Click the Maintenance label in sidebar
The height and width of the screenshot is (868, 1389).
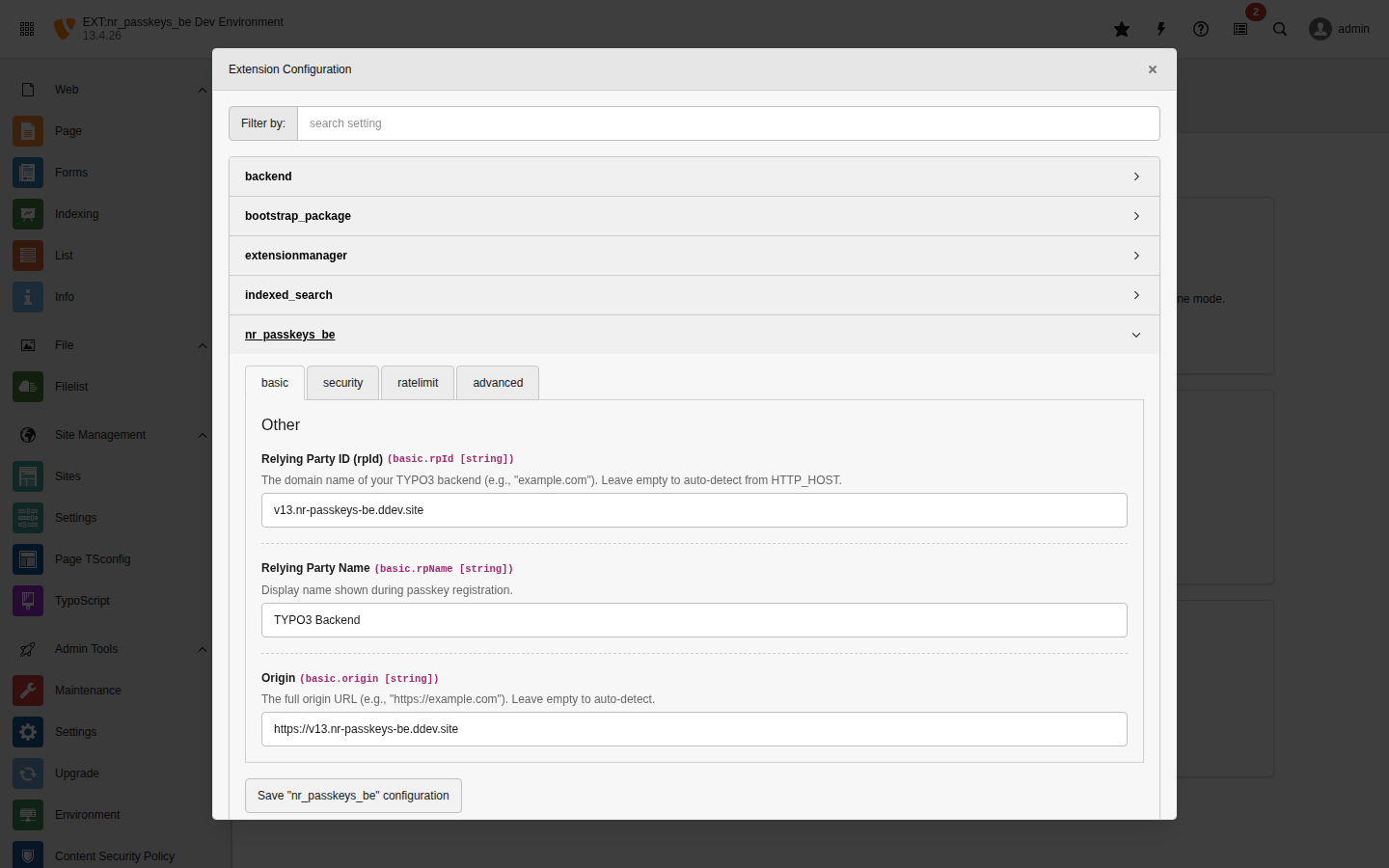tap(88, 691)
